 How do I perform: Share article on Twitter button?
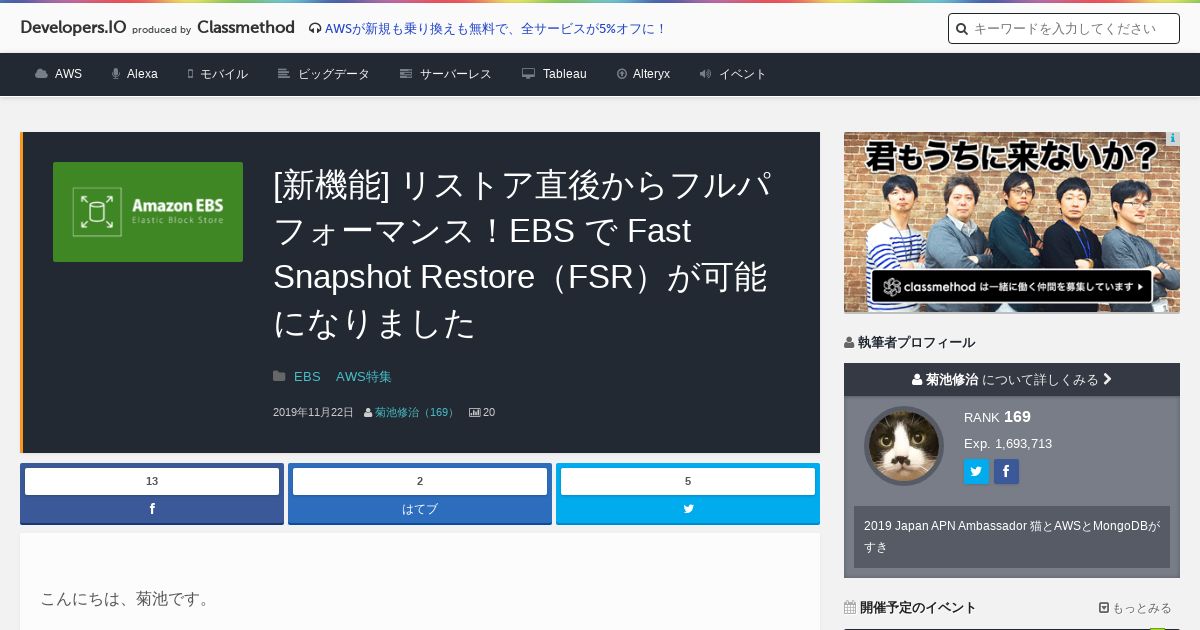[x=688, y=509]
